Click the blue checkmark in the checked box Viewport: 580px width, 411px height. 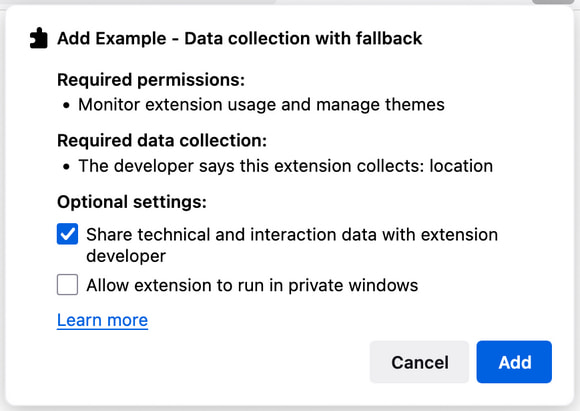tap(67, 234)
